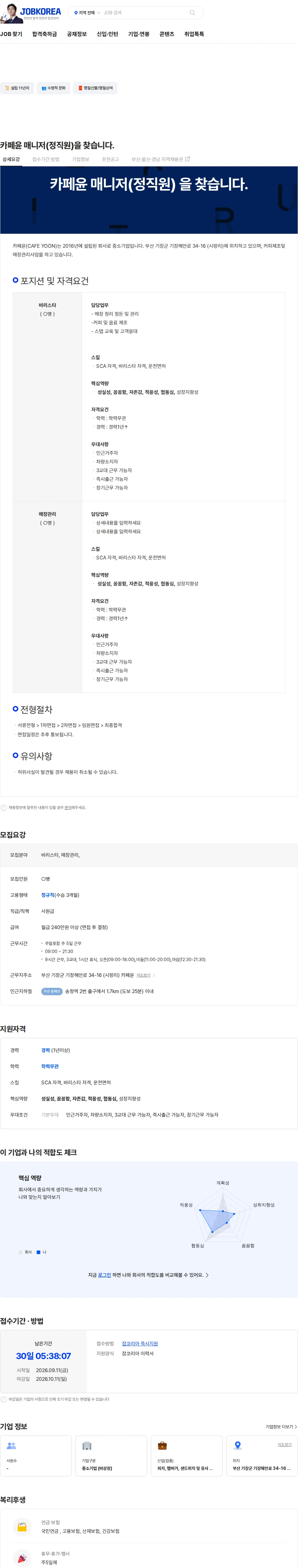Click the 카페윤 매니저 banner image

149,200
